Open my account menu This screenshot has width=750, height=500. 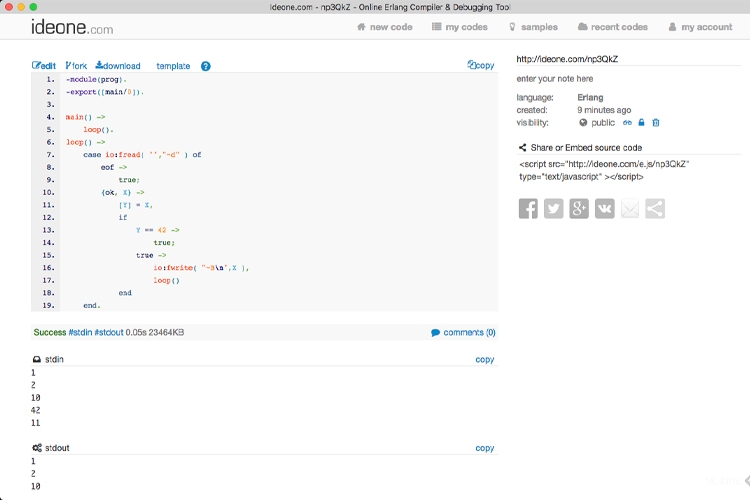click(x=700, y=27)
